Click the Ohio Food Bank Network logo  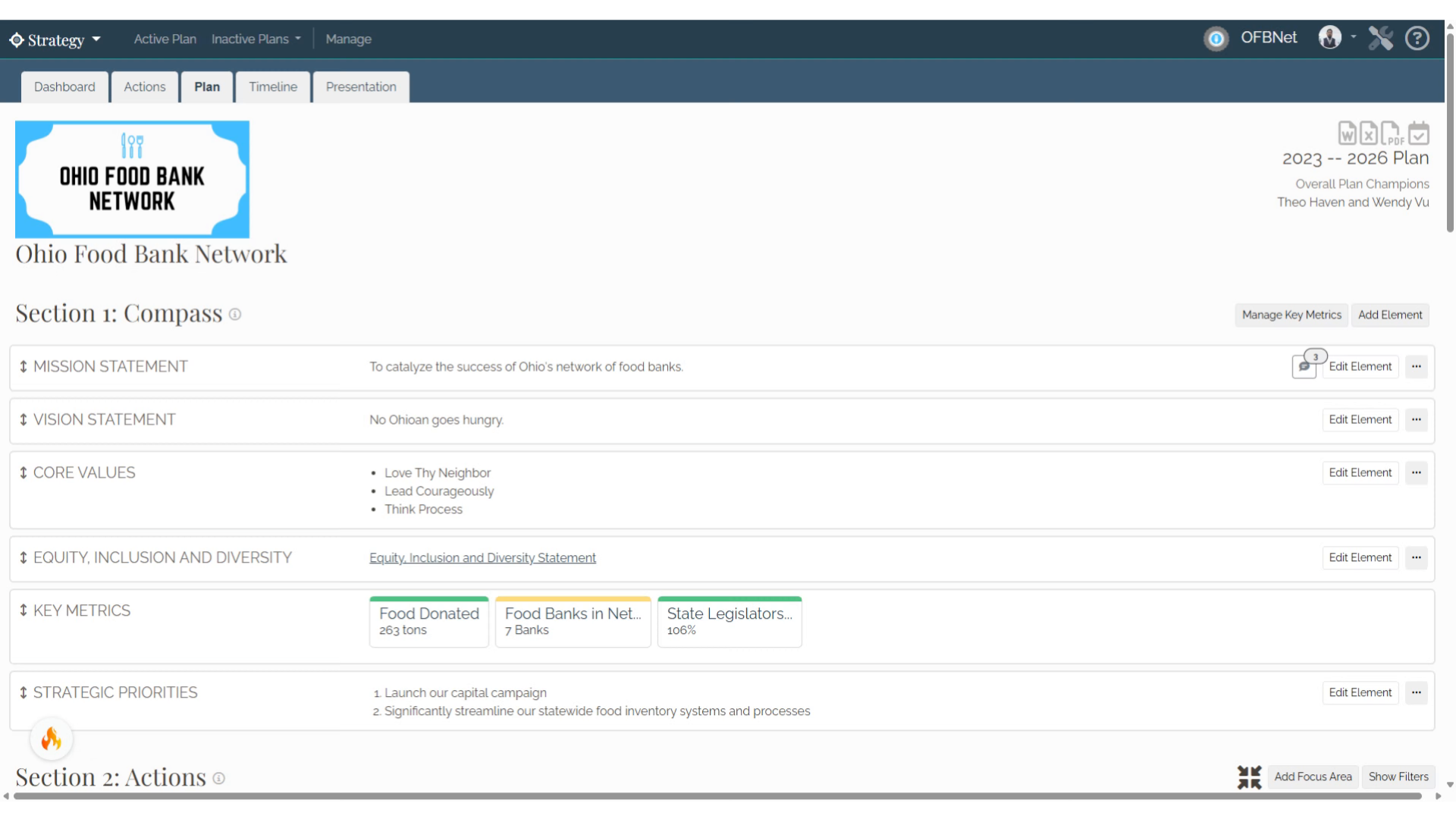coord(132,180)
